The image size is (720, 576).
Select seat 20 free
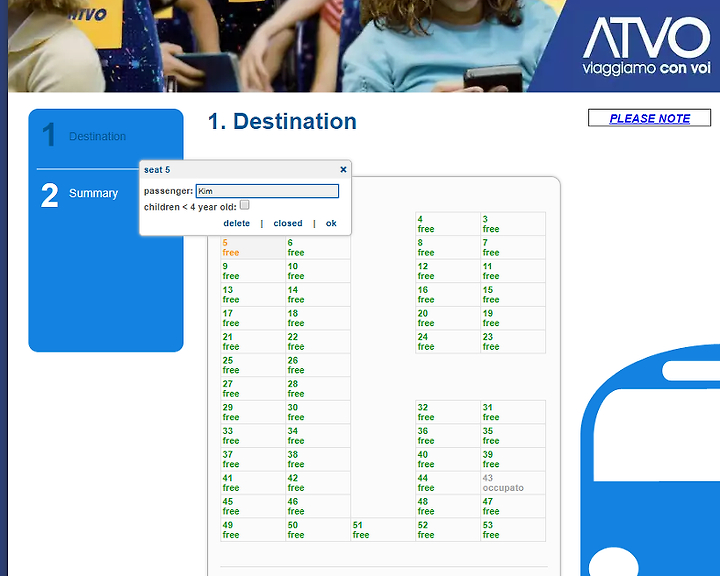click(x=448, y=318)
